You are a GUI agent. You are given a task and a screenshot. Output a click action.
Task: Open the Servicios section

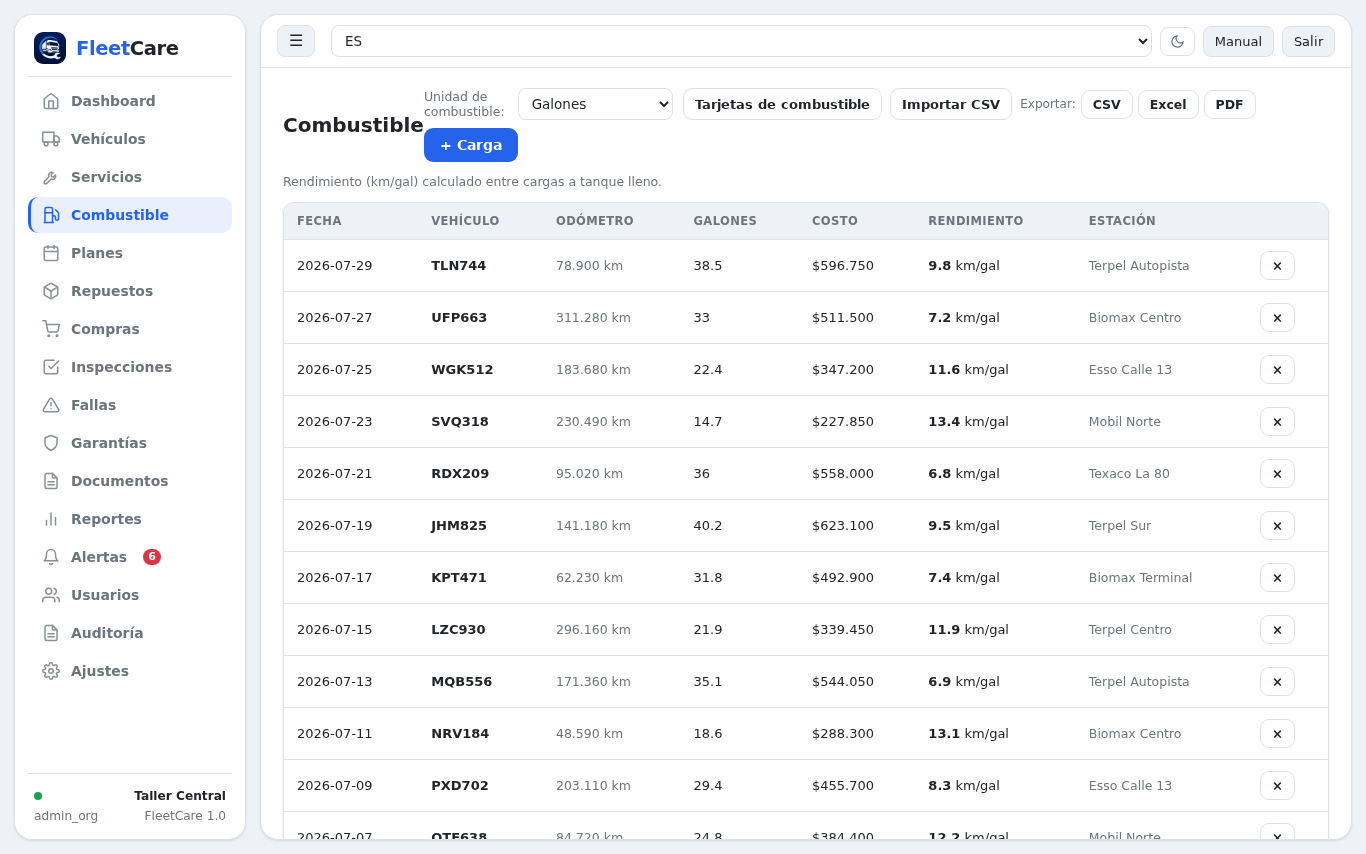[x=130, y=177]
